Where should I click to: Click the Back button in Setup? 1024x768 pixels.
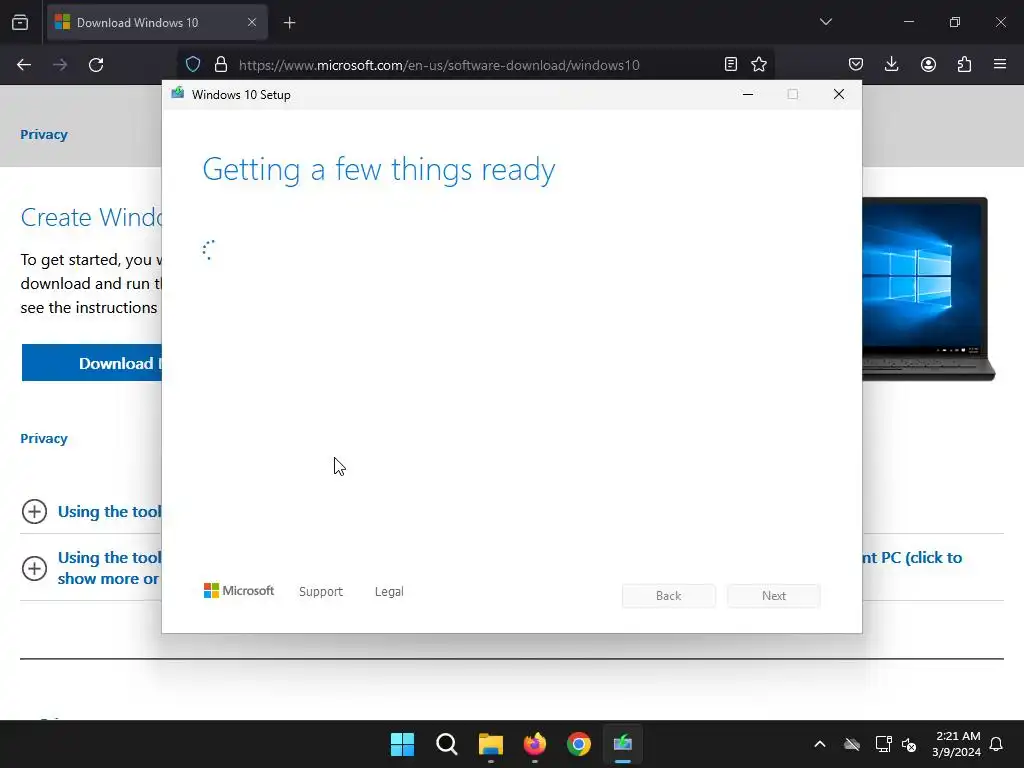pos(669,596)
